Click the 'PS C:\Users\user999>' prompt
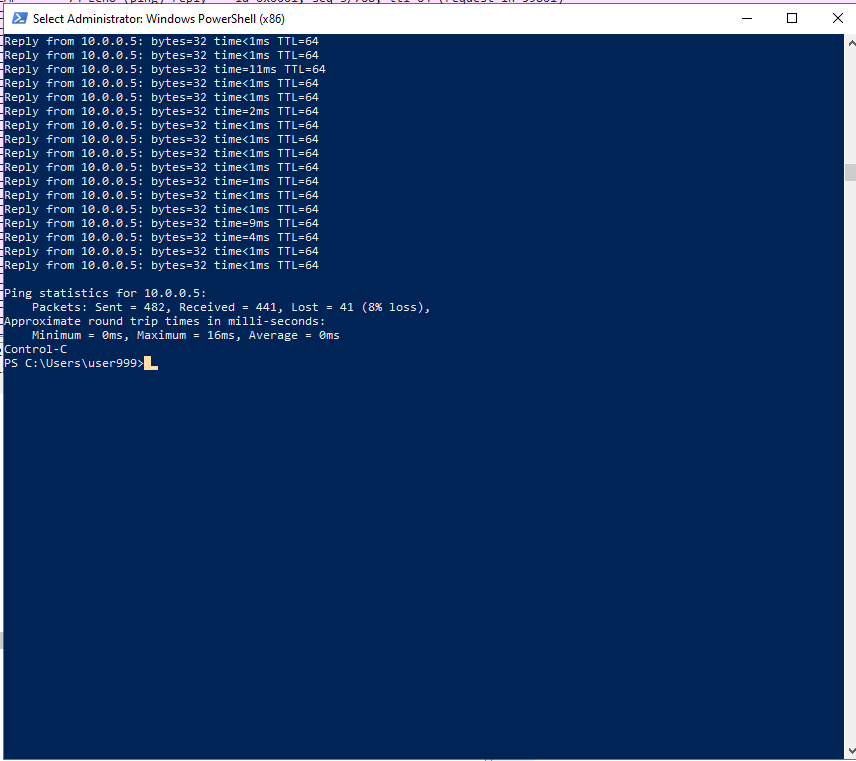Image resolution: width=856 pixels, height=761 pixels. (x=74, y=363)
